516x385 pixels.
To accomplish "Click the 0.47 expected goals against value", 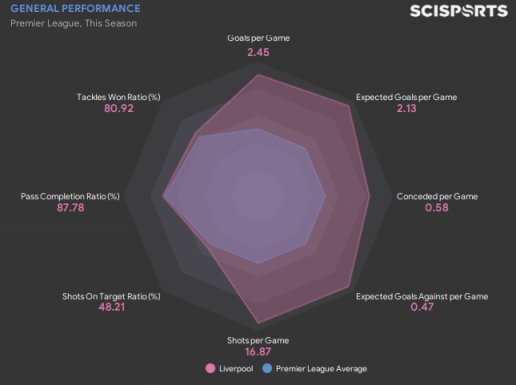I will [x=422, y=307].
